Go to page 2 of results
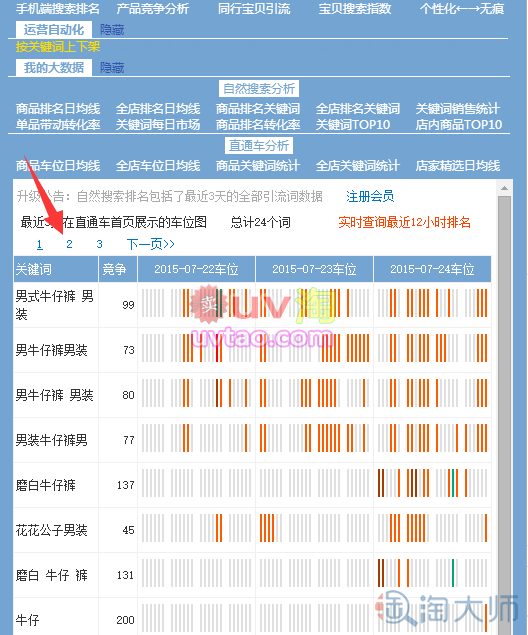Screen dimensions: 528x635 69,244
